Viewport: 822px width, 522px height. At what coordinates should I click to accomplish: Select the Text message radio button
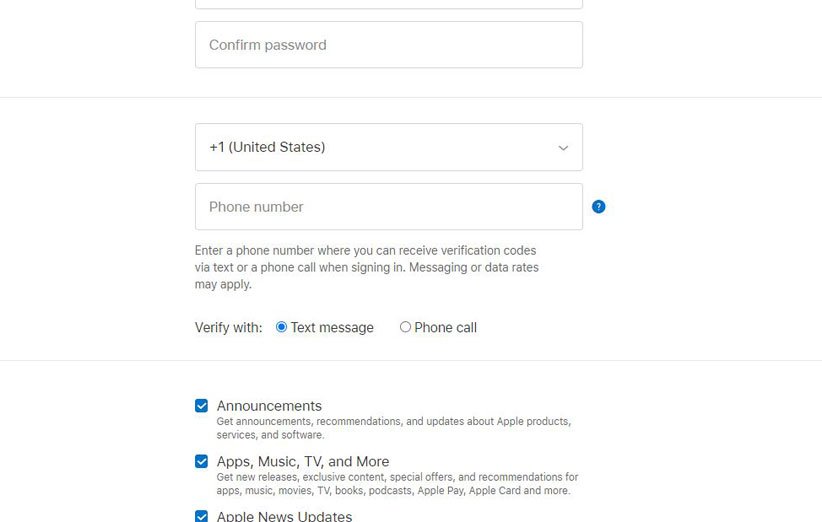point(281,327)
